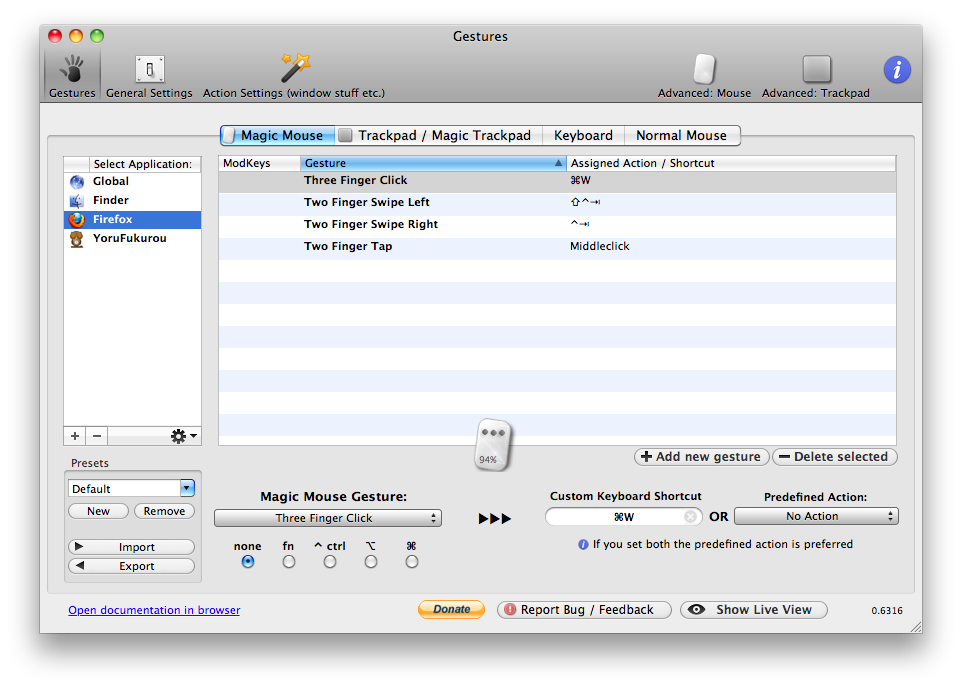962x688 pixels.
Task: Select the Two Finger Tap row
Action: pos(557,247)
